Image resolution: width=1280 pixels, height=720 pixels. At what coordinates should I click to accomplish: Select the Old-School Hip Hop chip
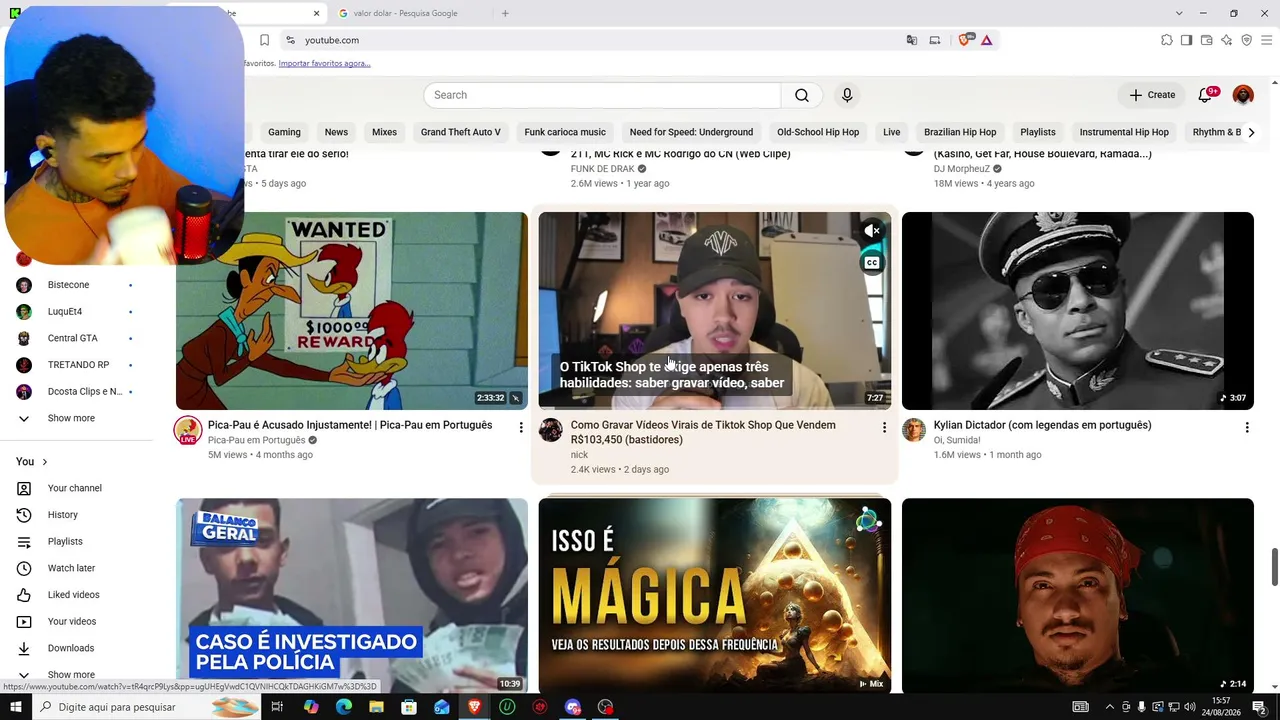818,132
